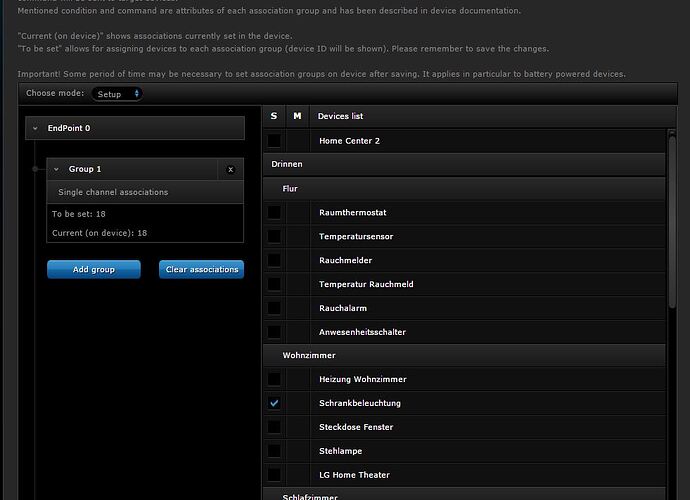Click the Add group button

click(94, 269)
